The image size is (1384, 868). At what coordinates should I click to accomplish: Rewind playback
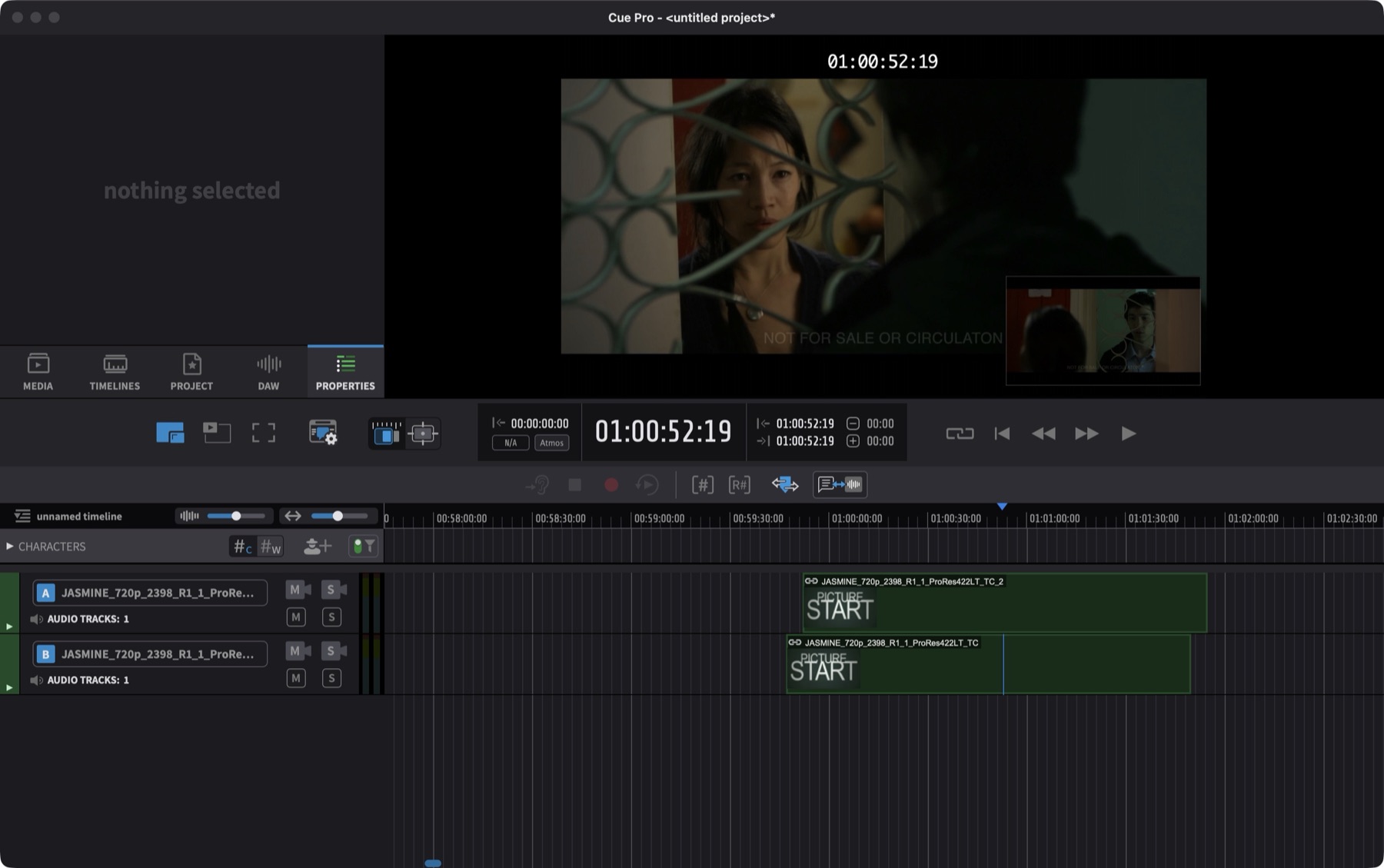click(x=1043, y=434)
